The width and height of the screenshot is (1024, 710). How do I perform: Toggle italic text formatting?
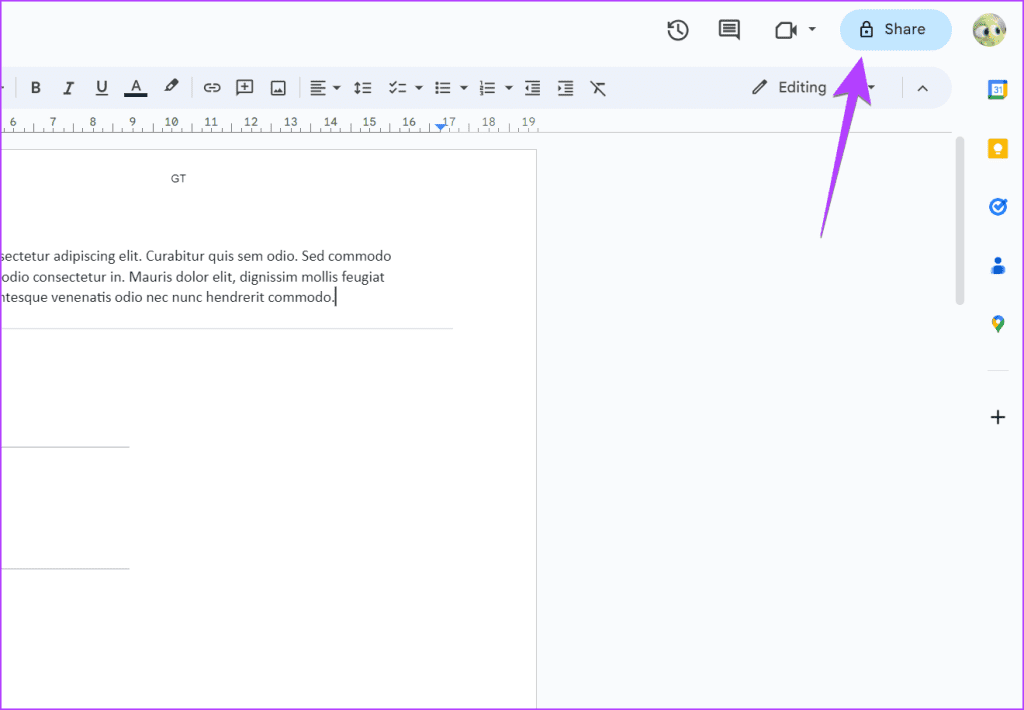(x=68, y=88)
